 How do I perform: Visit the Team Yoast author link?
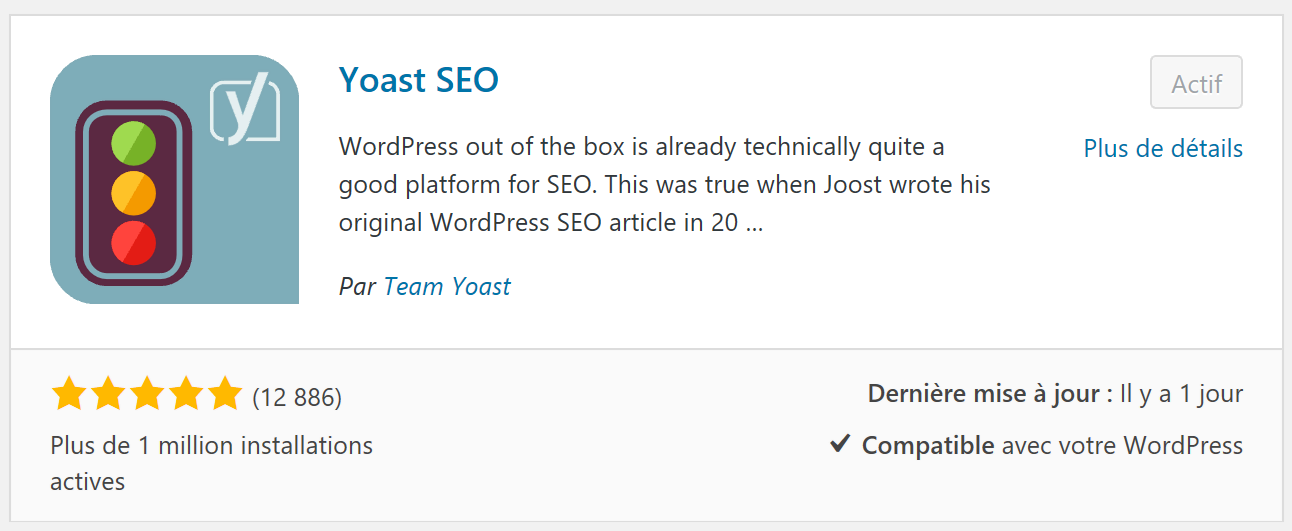click(x=447, y=287)
